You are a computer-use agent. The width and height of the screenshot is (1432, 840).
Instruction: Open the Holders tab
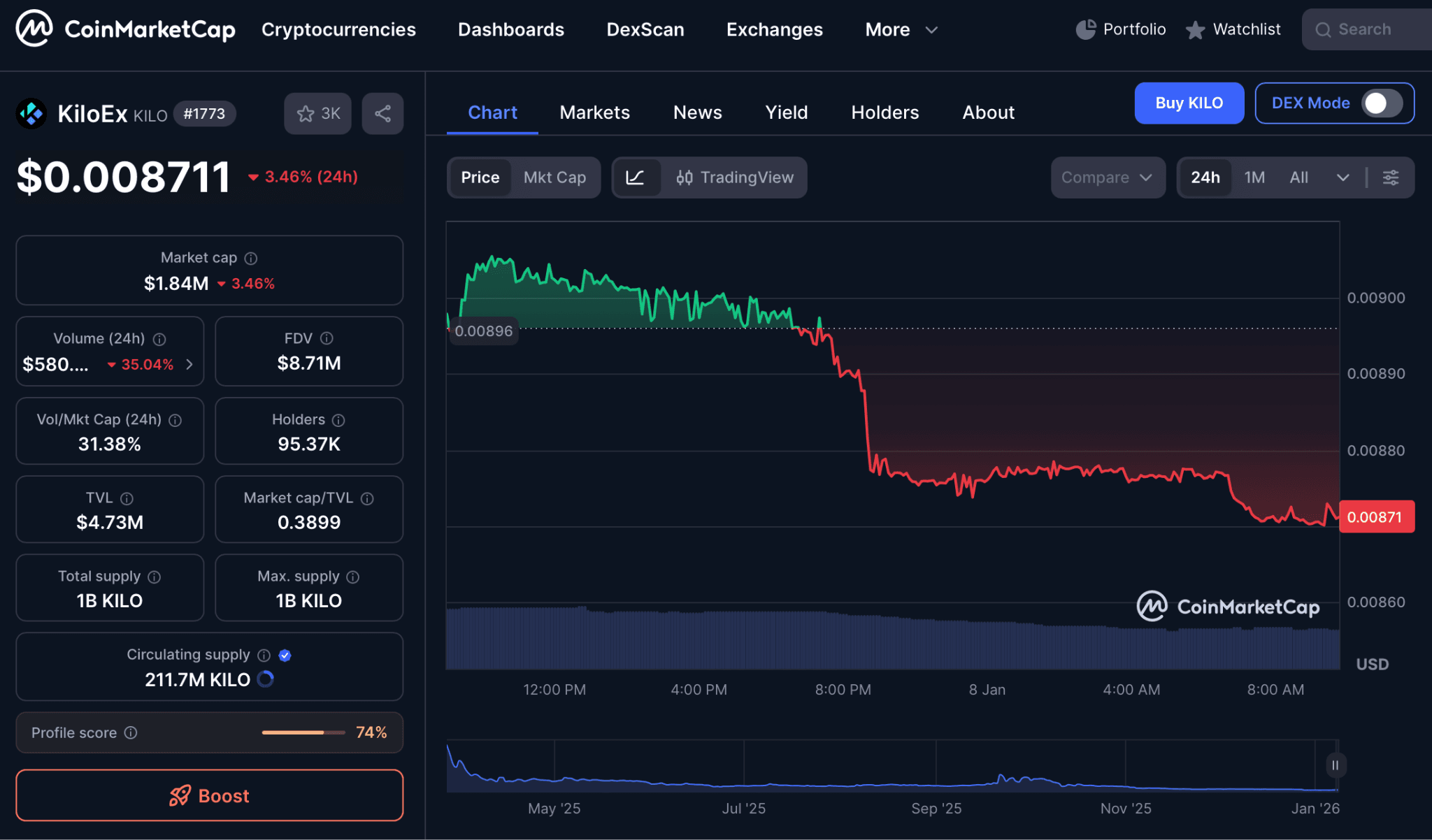point(885,112)
